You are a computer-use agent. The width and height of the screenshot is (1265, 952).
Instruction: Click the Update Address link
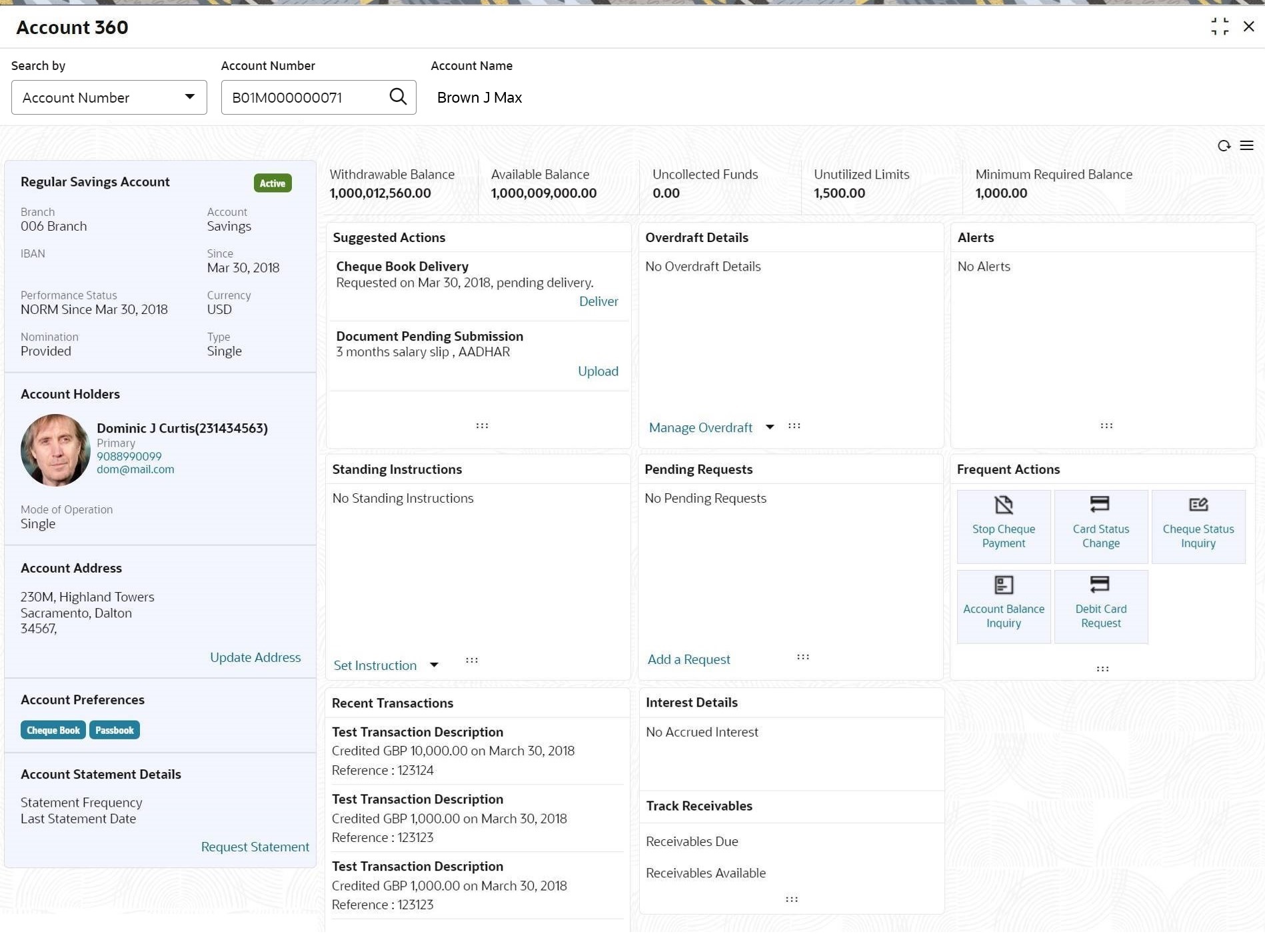(255, 657)
